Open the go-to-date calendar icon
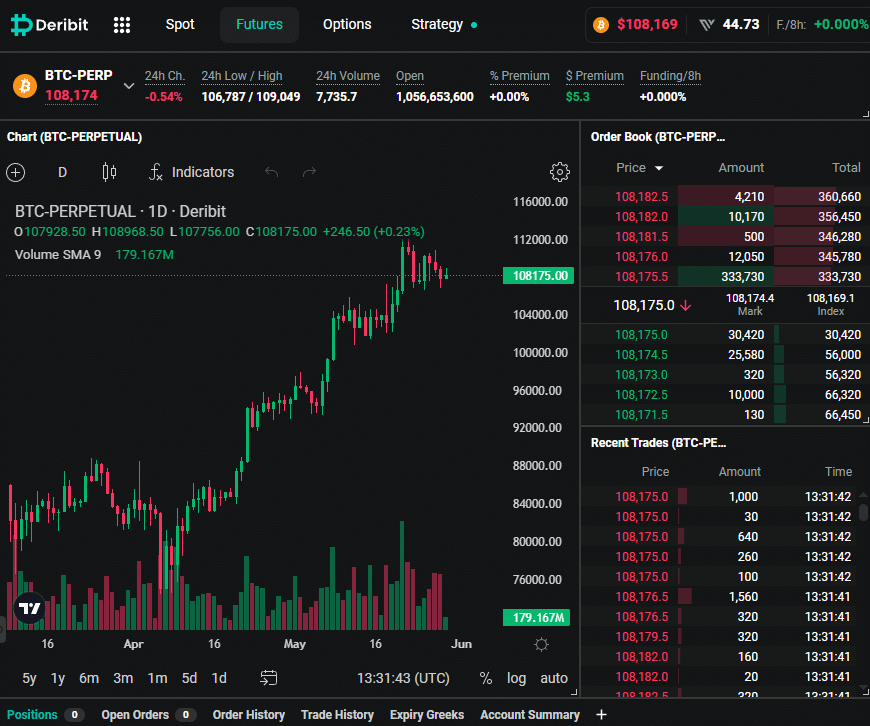Viewport: 870px width, 726px height. [x=269, y=678]
